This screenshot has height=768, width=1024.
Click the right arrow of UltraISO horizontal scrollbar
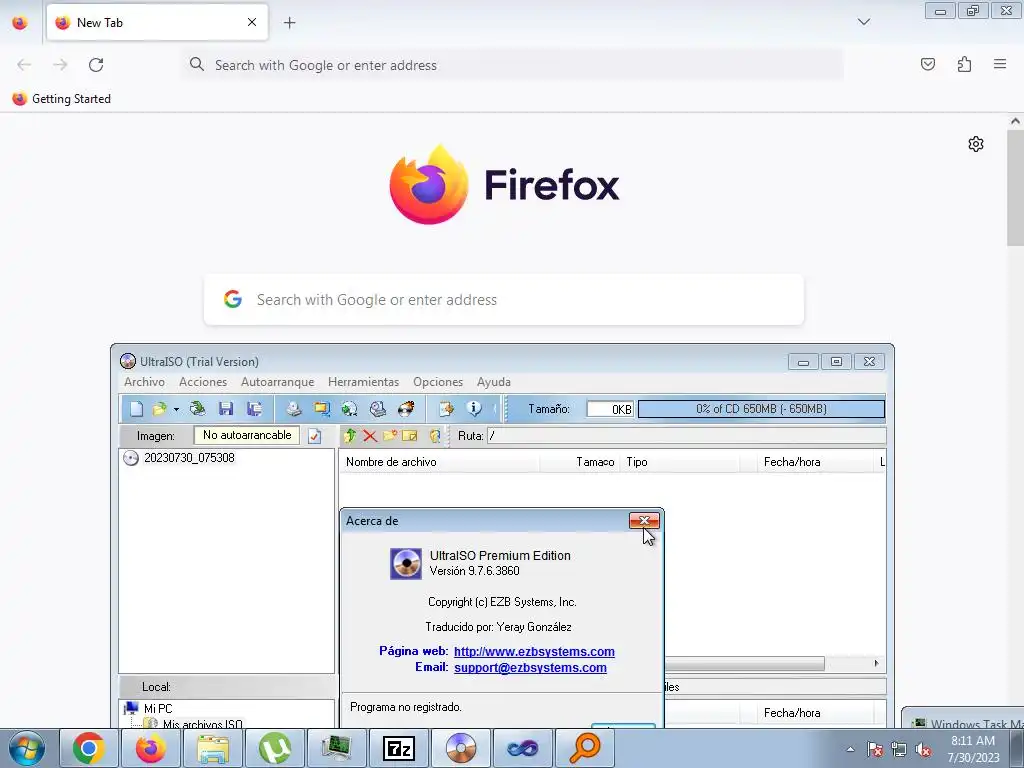(876, 664)
